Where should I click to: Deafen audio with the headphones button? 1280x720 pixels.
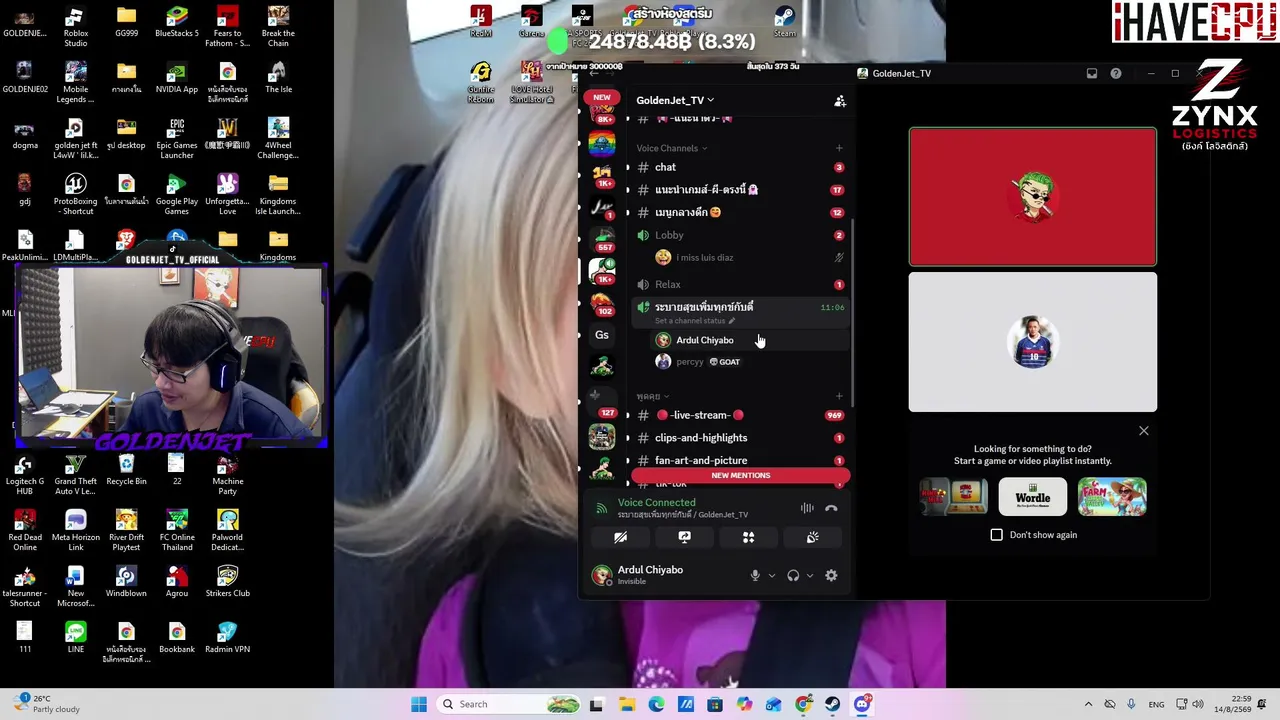[x=793, y=575]
